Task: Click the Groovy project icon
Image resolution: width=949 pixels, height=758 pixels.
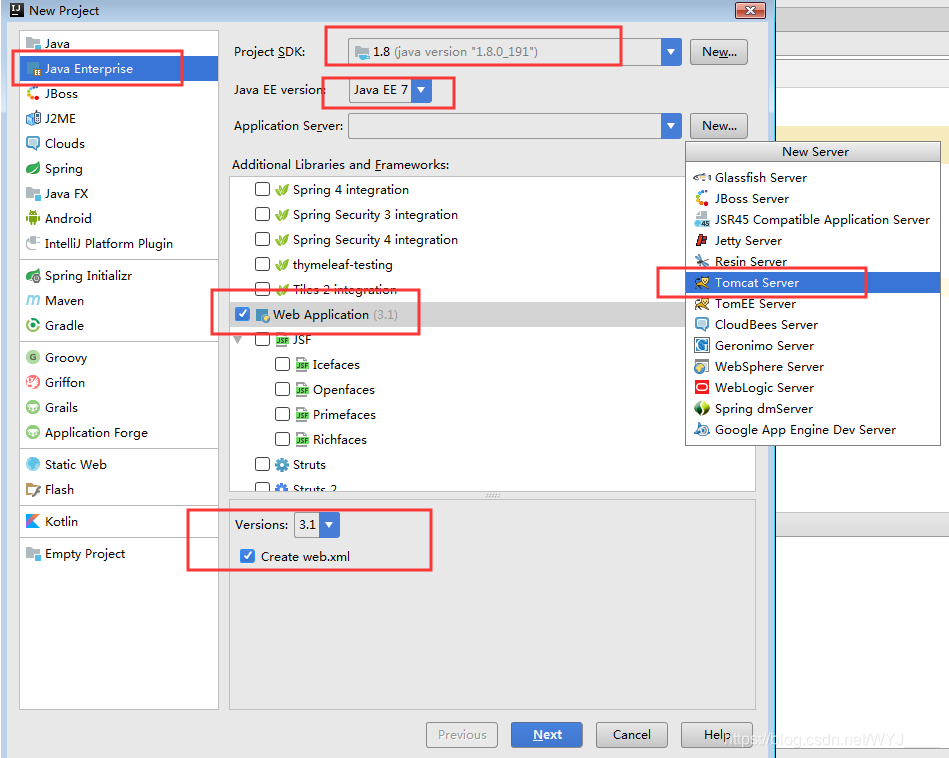Action: 33,358
